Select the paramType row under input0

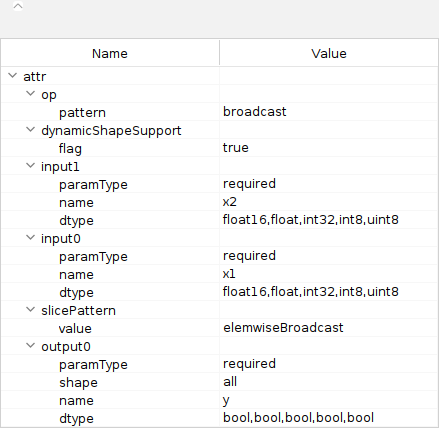pos(219,256)
